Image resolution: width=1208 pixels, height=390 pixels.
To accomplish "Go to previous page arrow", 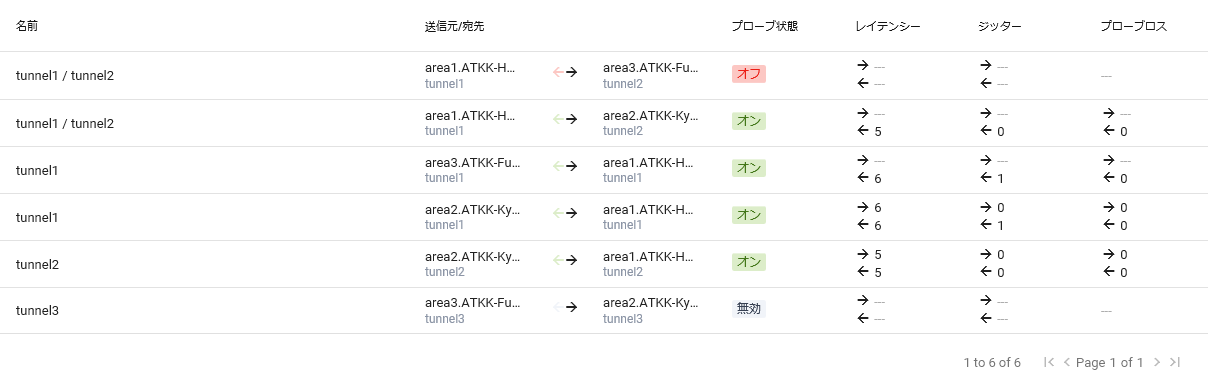I will pyautogui.click(x=1067, y=362).
